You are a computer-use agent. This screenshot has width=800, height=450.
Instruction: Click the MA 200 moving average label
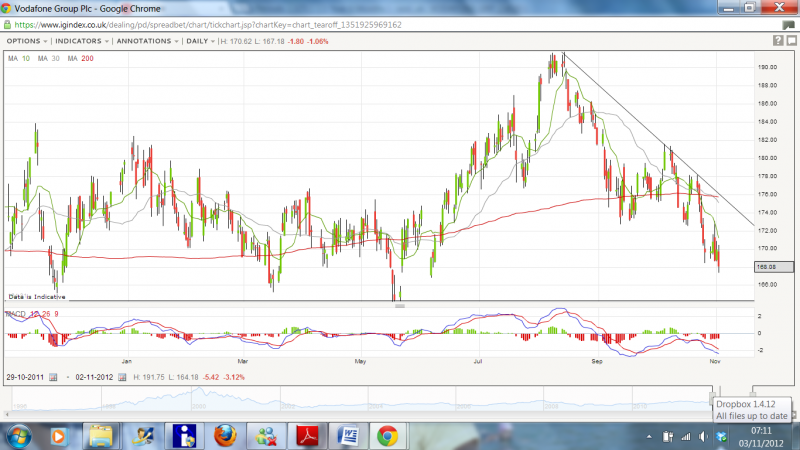(x=80, y=59)
